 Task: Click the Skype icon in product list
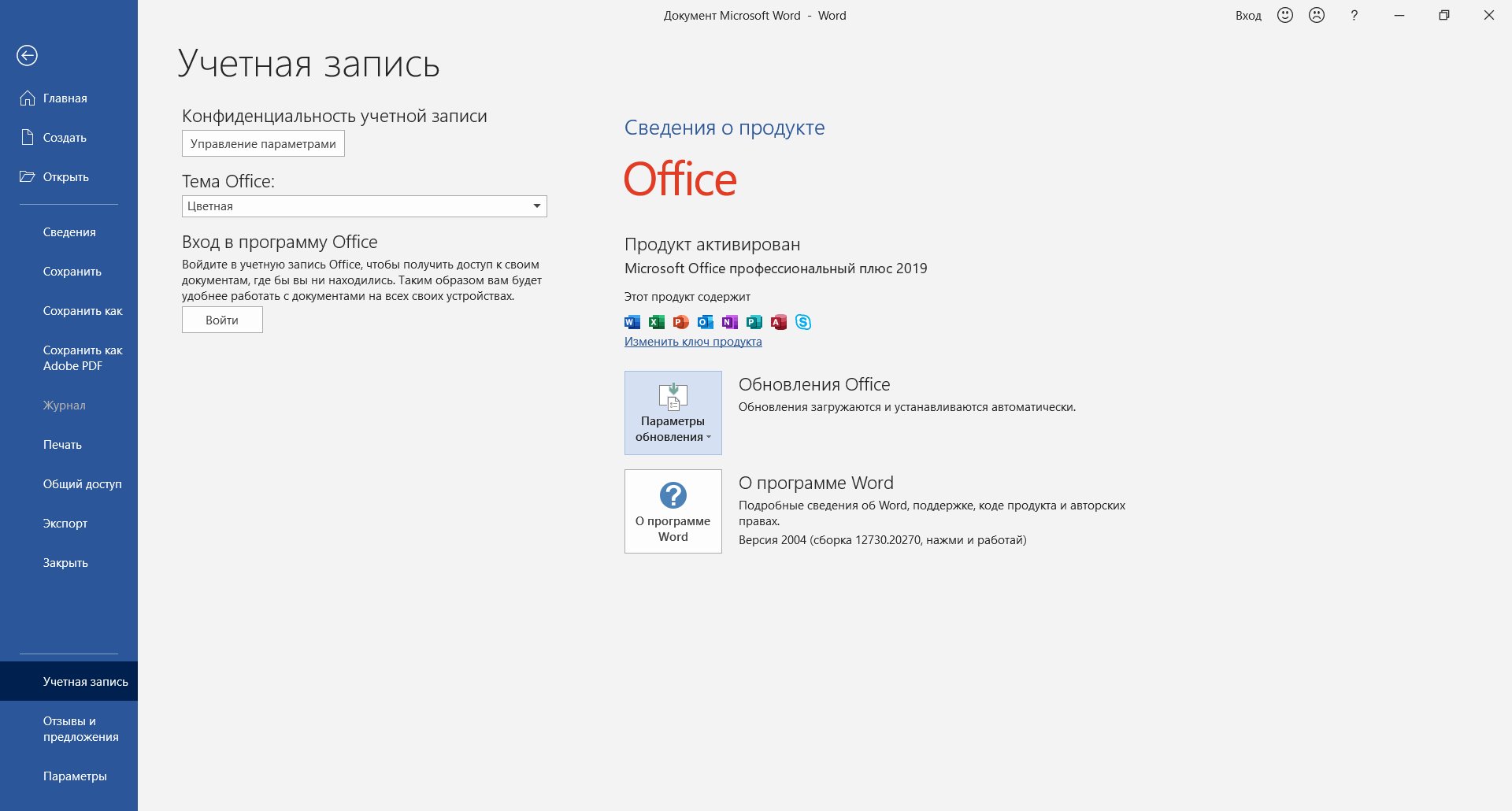click(x=803, y=322)
